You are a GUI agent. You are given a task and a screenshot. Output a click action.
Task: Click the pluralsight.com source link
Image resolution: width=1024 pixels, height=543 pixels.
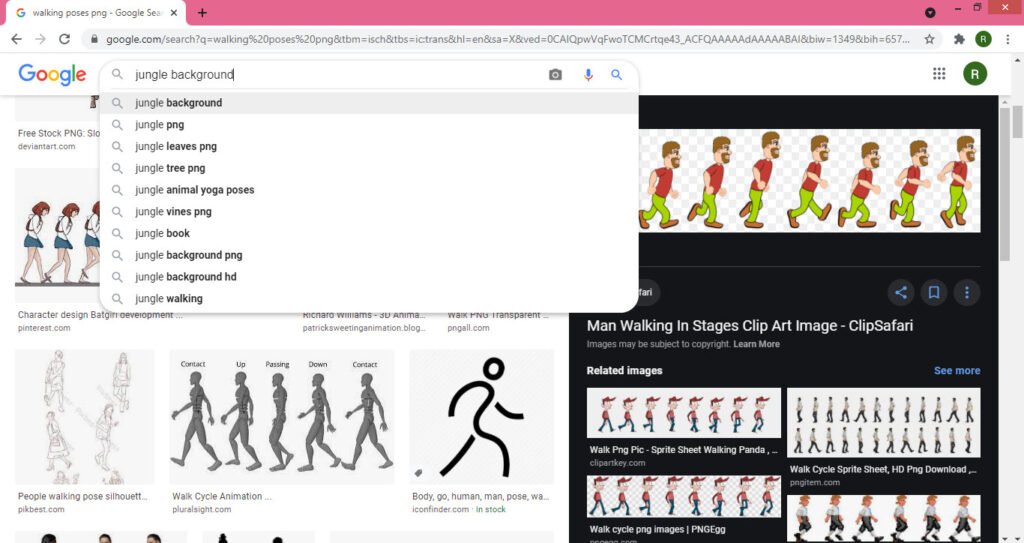[202, 509]
